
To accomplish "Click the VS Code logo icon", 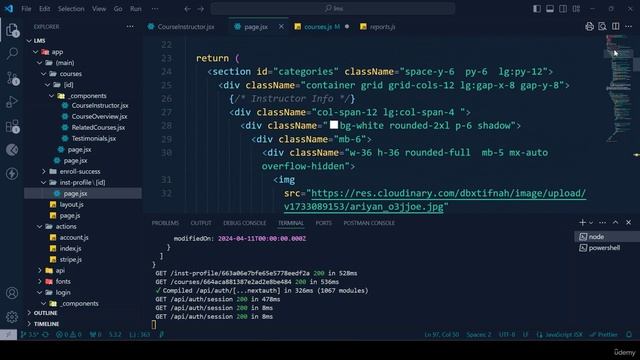I will [x=9, y=9].
